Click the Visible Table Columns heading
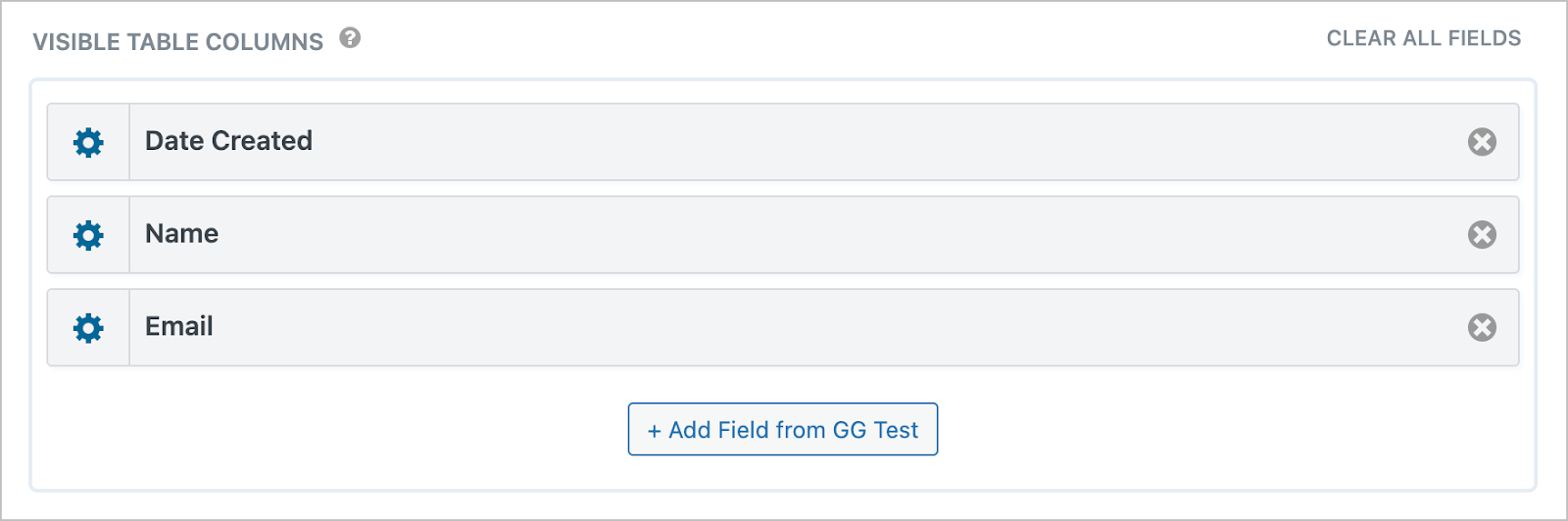This screenshot has height=521, width=1568. click(177, 42)
